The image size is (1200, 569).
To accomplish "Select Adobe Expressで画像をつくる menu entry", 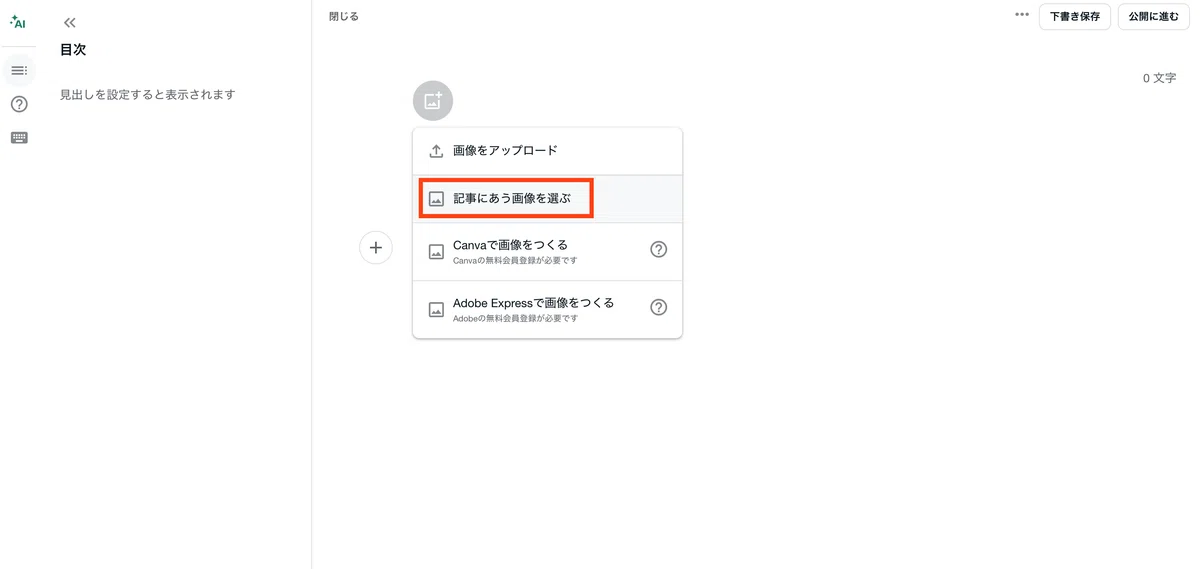I will coord(547,309).
